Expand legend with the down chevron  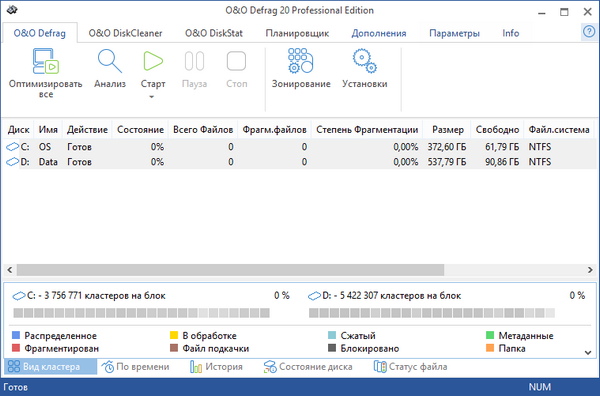[588, 352]
